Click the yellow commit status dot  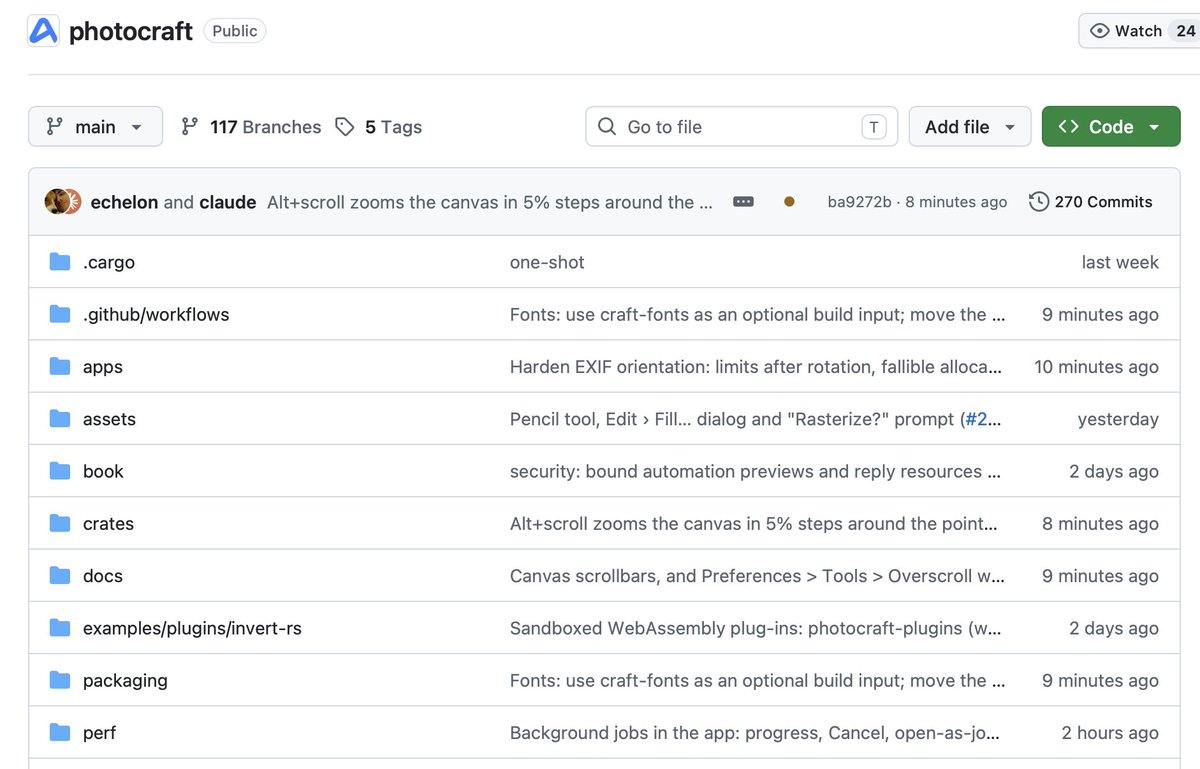click(789, 202)
